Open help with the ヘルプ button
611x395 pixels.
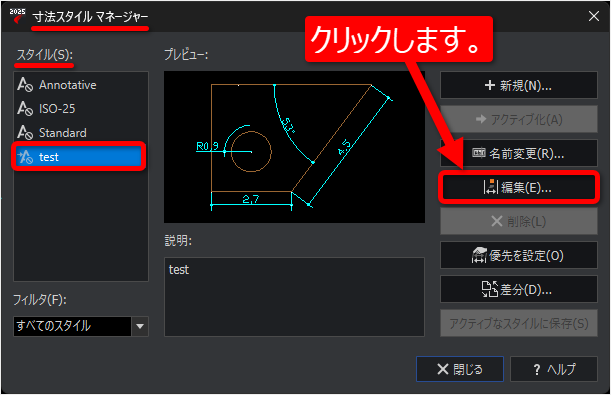point(554,369)
